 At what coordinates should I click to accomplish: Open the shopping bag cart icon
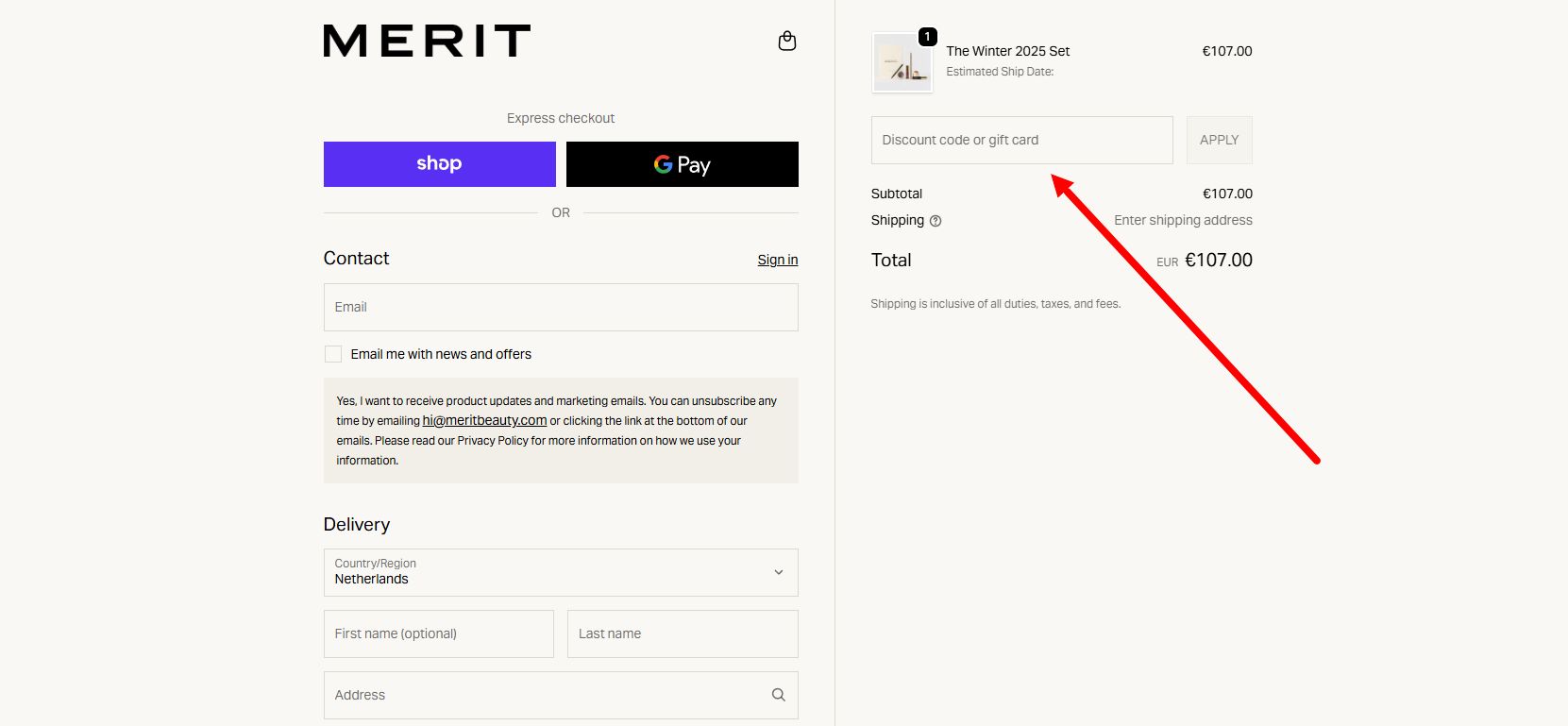click(787, 42)
